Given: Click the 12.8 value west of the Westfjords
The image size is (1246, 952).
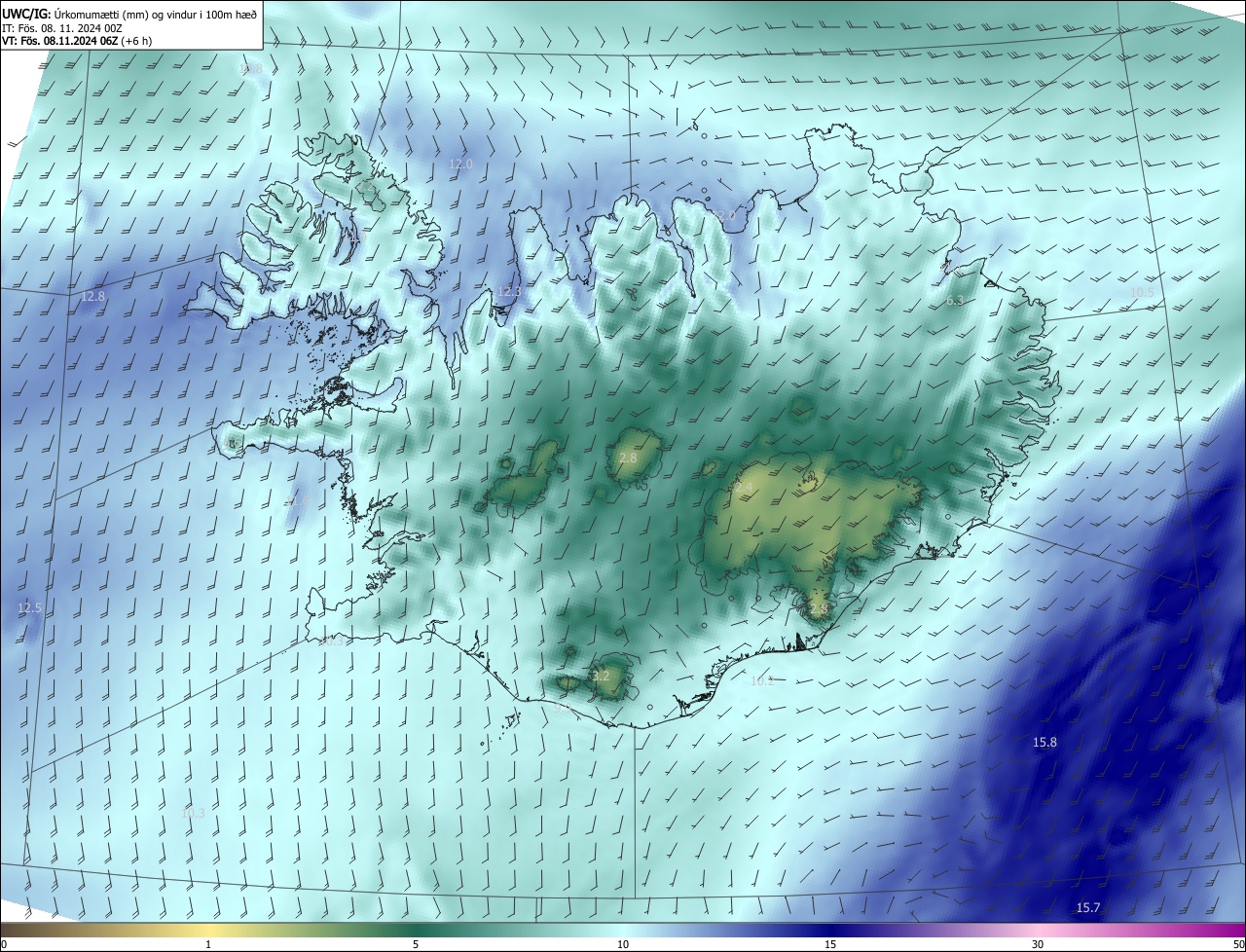Looking at the screenshot, I should (92, 296).
